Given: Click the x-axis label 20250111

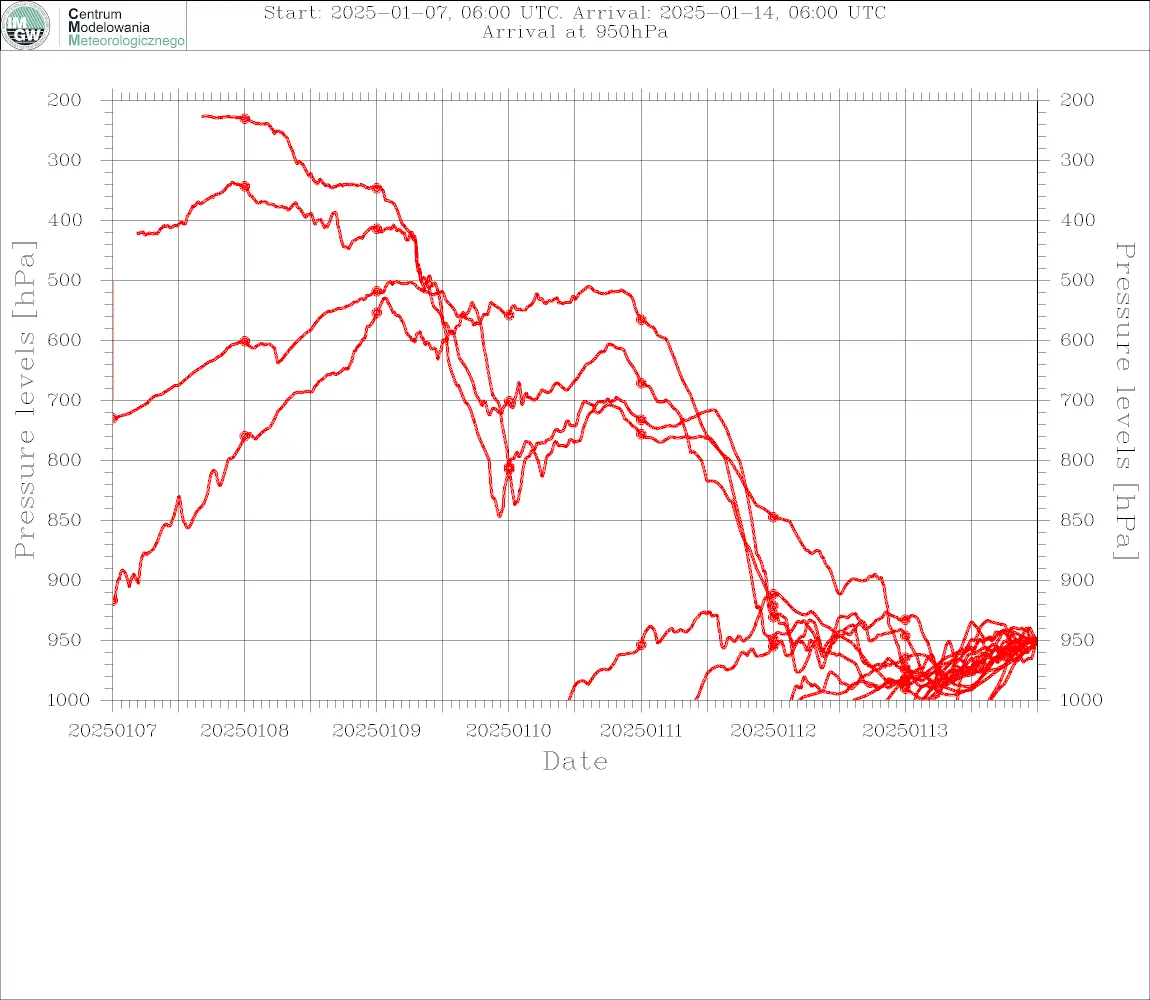Looking at the screenshot, I should pyautogui.click(x=641, y=731).
